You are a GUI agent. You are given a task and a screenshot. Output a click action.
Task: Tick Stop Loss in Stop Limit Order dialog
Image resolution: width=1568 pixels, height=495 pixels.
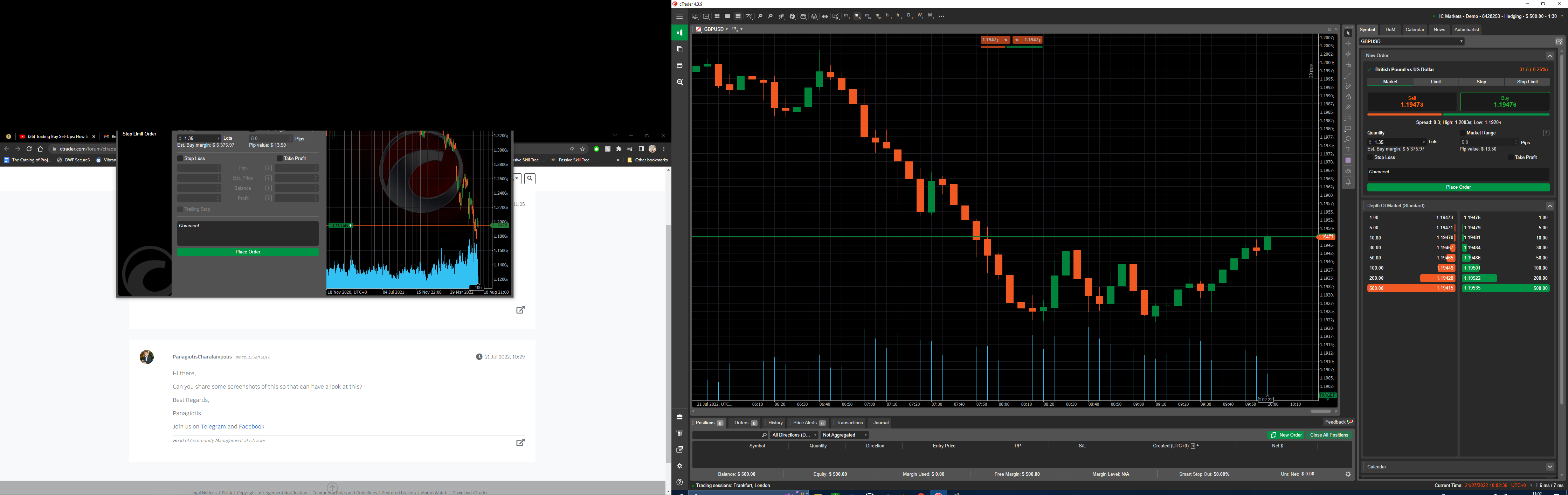point(180,159)
